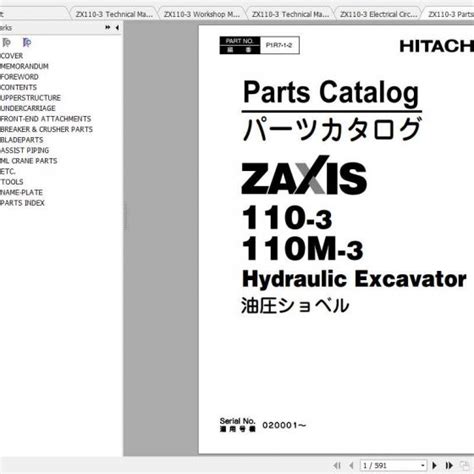Screen dimensions: 474x474
Task: Go to the next page
Action: coord(434,465)
